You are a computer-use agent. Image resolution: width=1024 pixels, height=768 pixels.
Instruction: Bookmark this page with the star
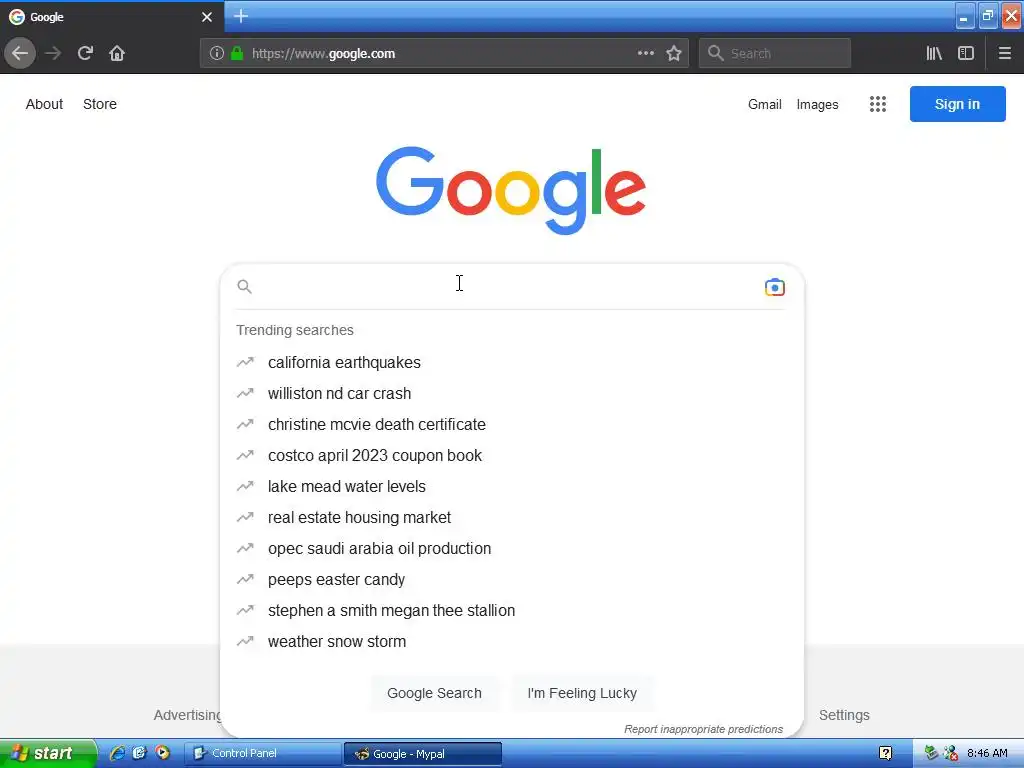pyautogui.click(x=674, y=54)
